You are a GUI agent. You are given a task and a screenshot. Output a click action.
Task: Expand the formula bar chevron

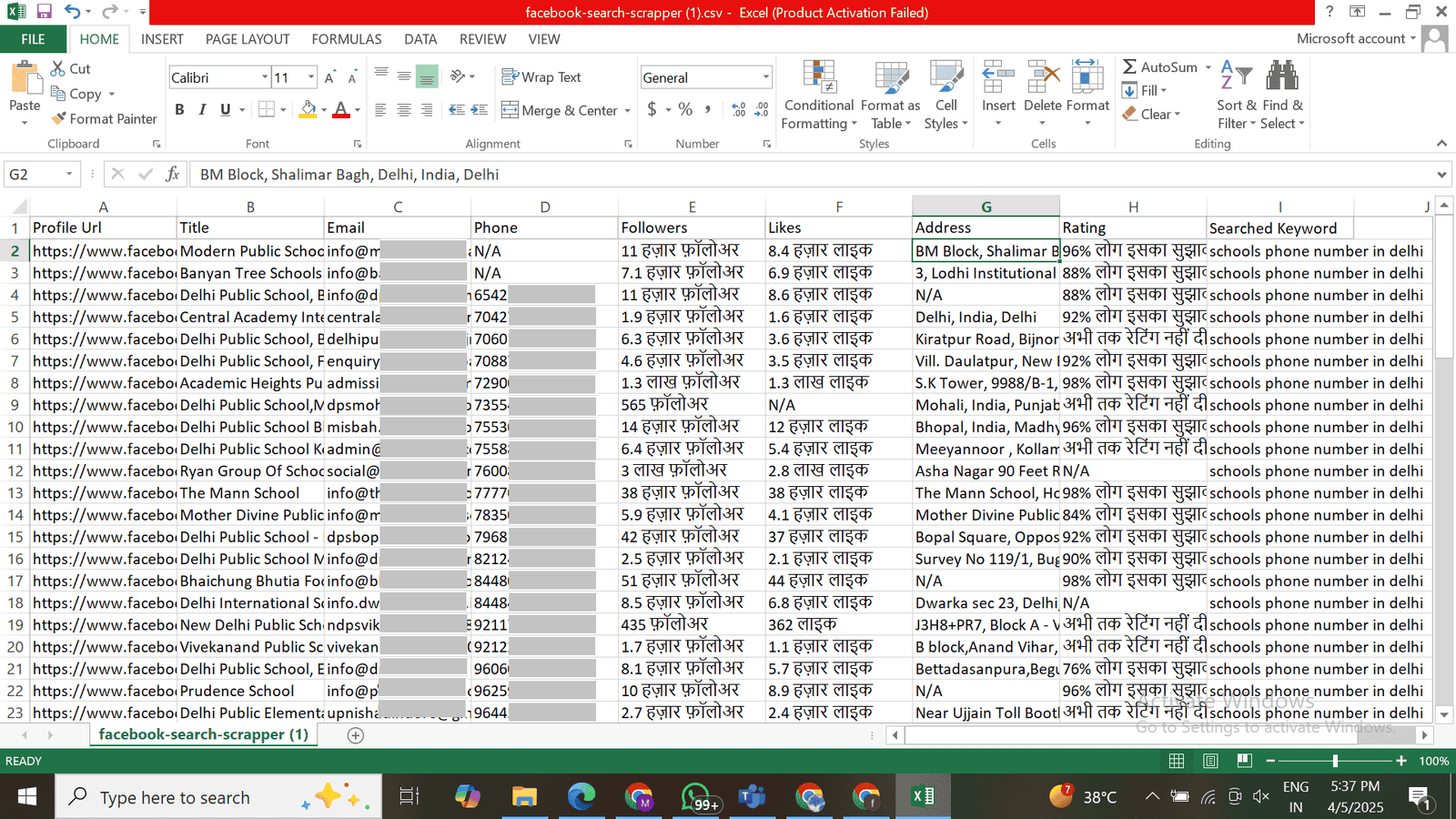click(x=1441, y=175)
